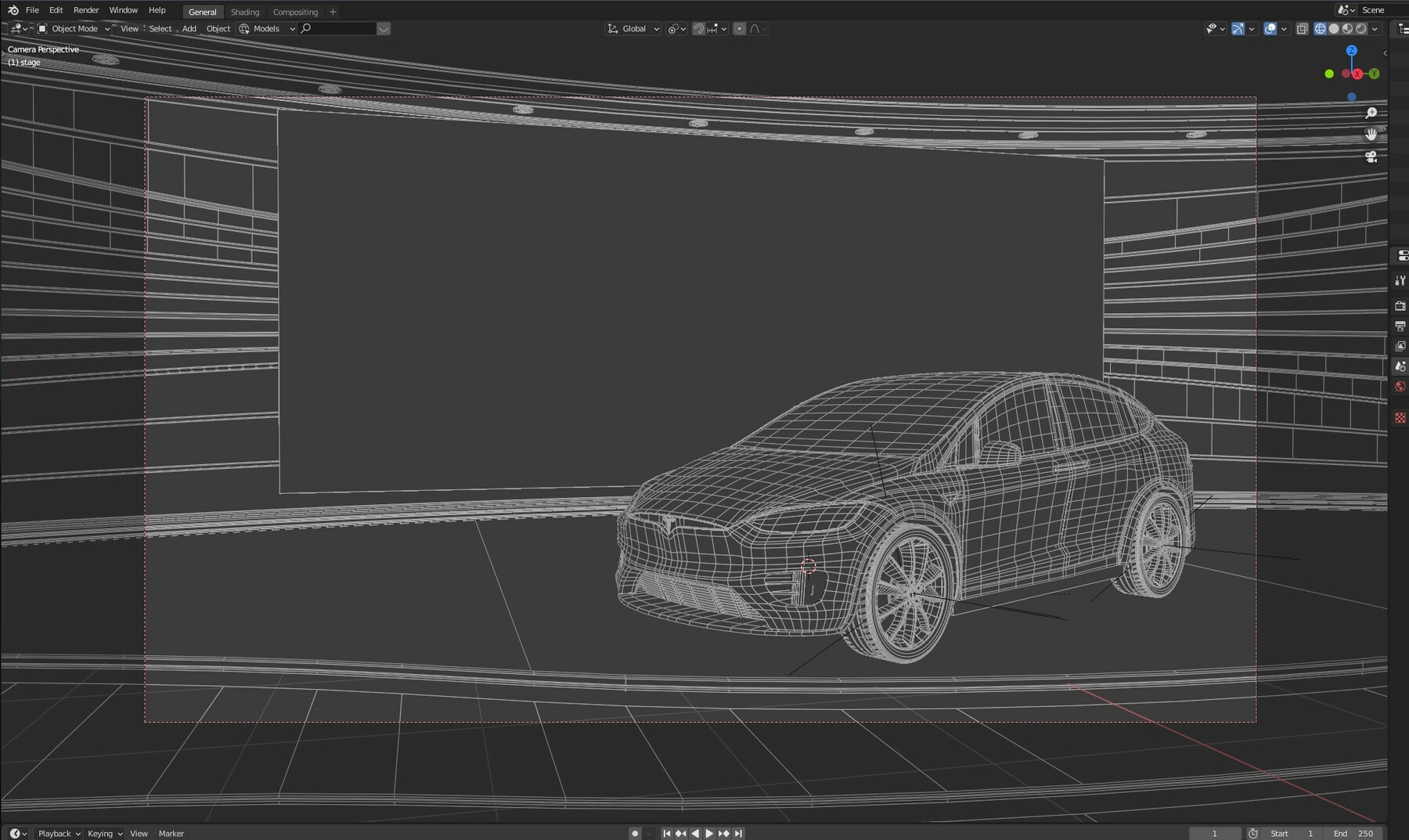This screenshot has width=1409, height=840.
Task: Open the transform pivot point dropdown
Action: click(675, 29)
